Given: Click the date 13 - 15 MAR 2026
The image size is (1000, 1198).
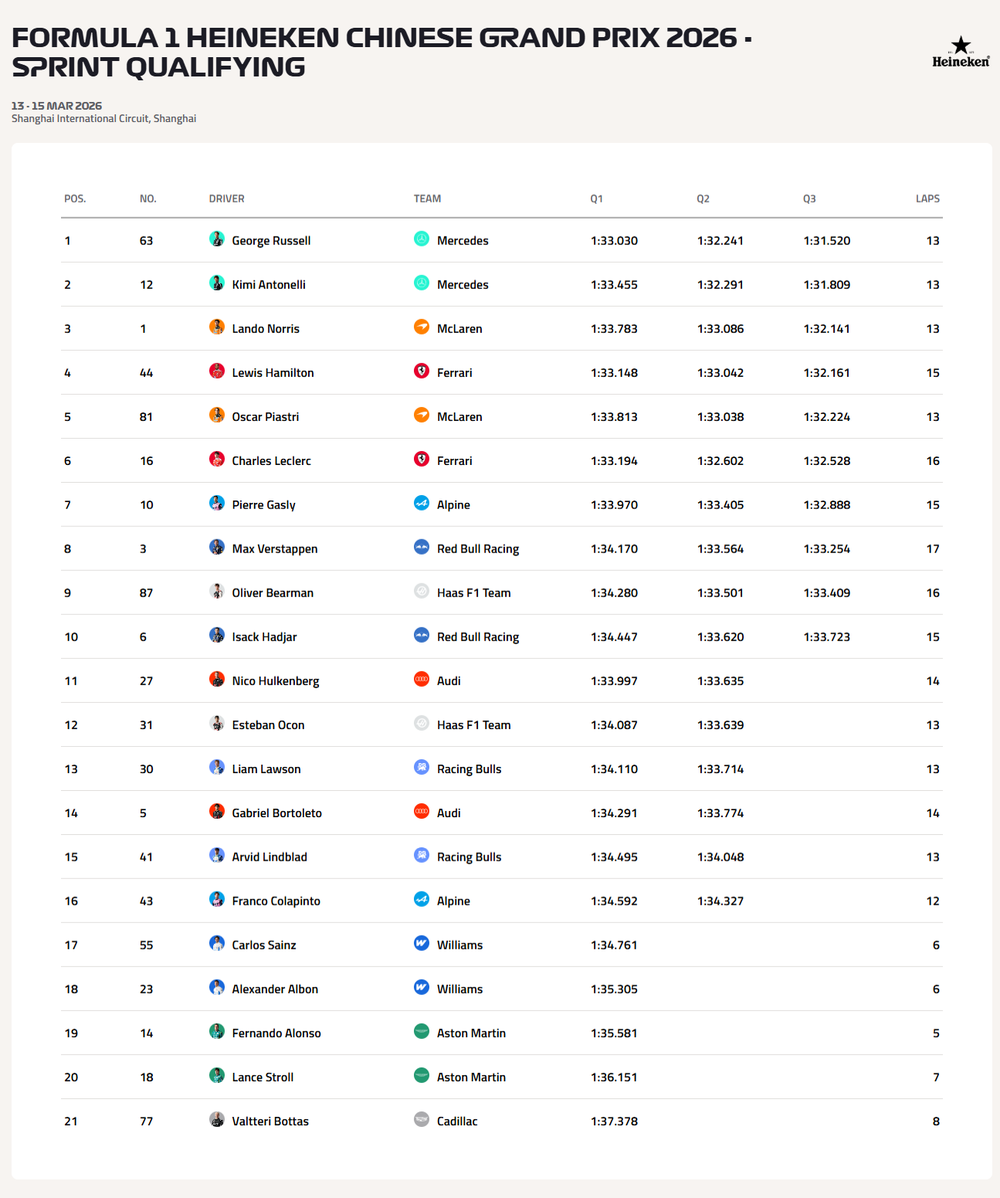Looking at the screenshot, I should tap(57, 105).
